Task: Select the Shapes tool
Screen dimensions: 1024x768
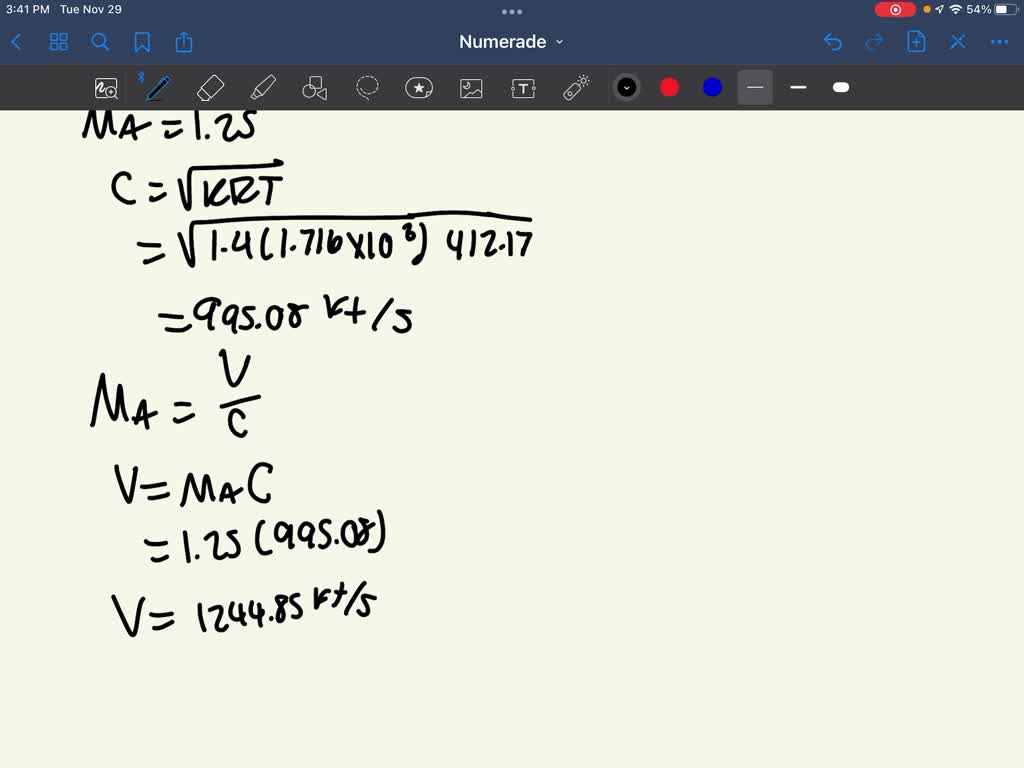Action: (x=314, y=88)
